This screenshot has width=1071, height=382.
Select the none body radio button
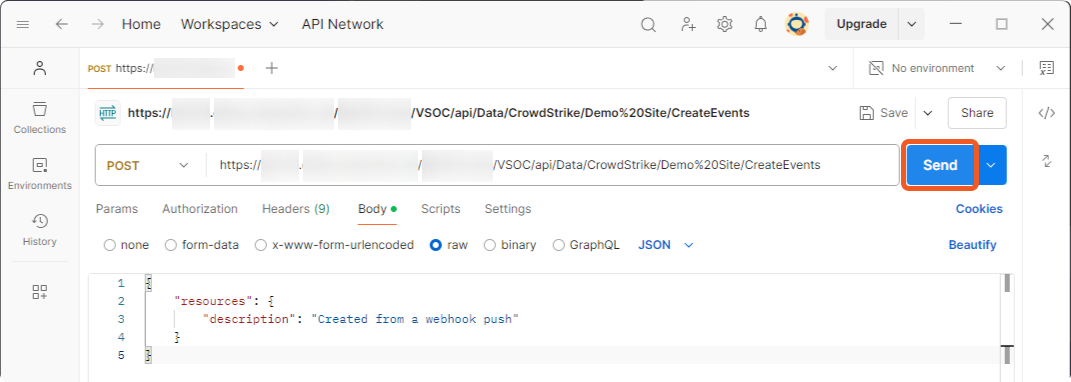[109, 245]
